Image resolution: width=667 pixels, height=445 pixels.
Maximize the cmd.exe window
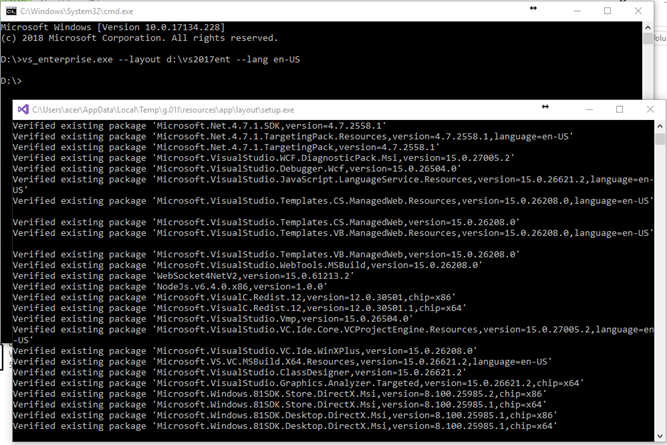(x=607, y=11)
